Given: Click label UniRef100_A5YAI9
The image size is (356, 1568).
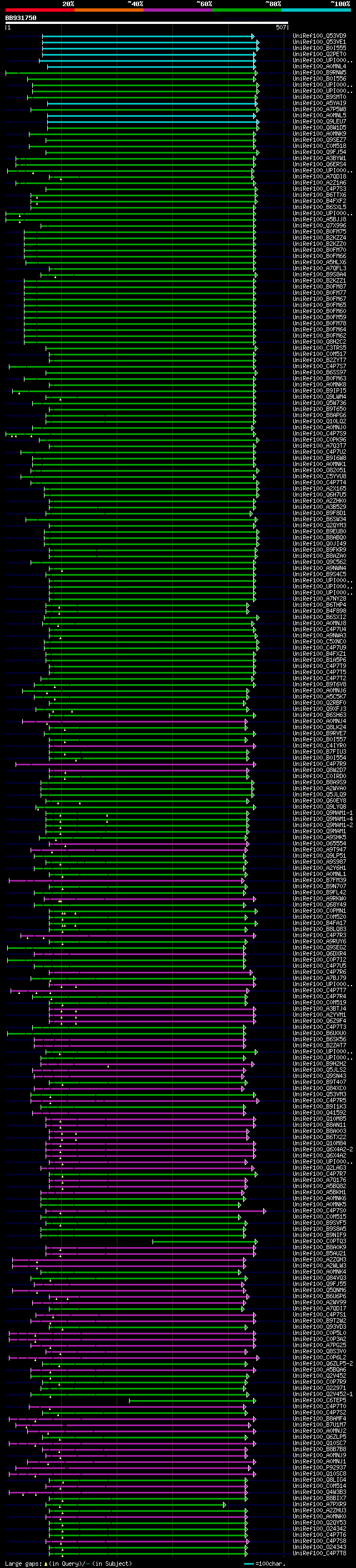Looking at the screenshot, I should click(319, 103).
